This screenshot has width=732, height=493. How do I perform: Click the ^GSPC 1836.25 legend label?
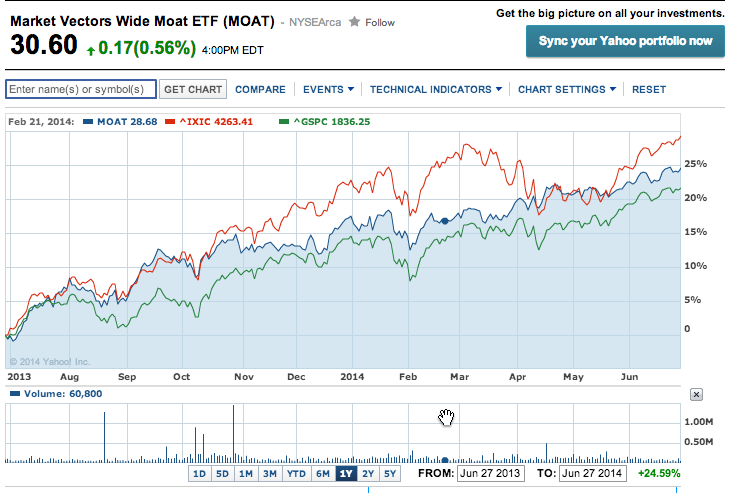pyautogui.click(x=331, y=122)
